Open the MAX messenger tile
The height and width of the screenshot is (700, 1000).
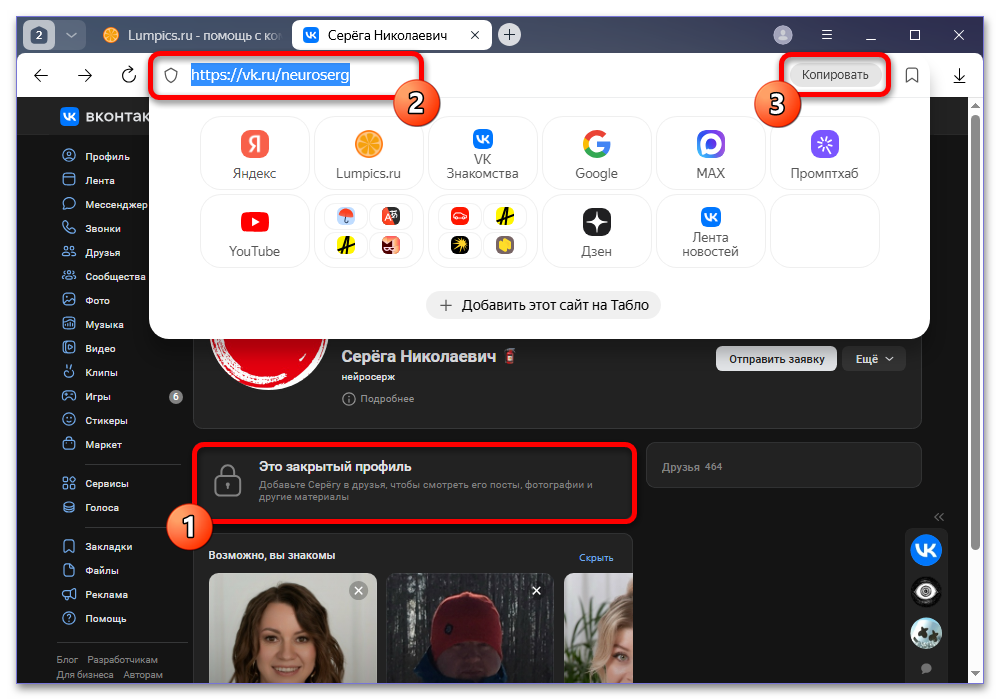click(710, 153)
